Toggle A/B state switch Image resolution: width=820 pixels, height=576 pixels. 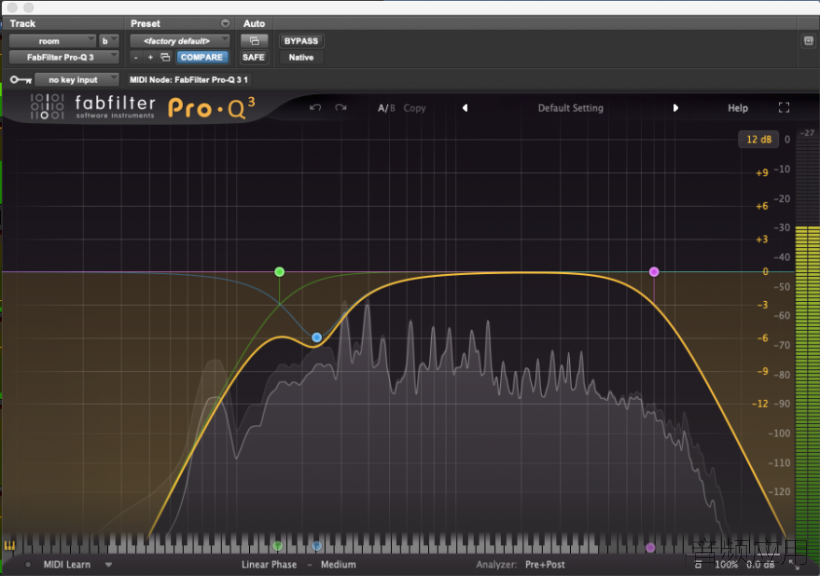[386, 108]
